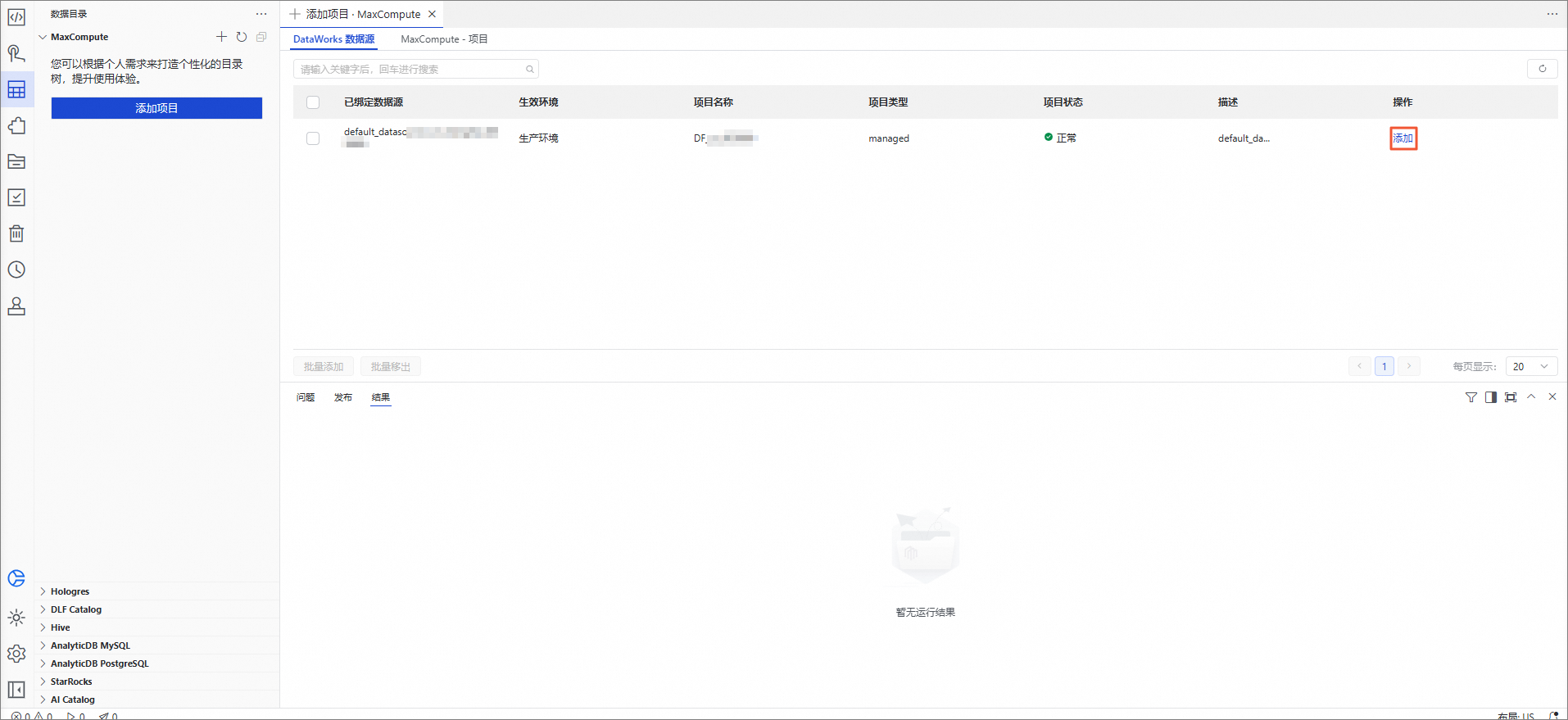Go to next page arrow

coord(1409,366)
